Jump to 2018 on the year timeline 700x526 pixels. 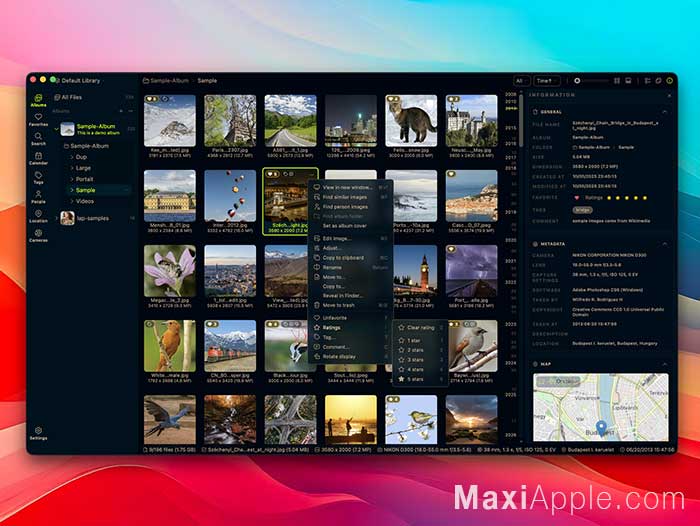pyautogui.click(x=511, y=168)
